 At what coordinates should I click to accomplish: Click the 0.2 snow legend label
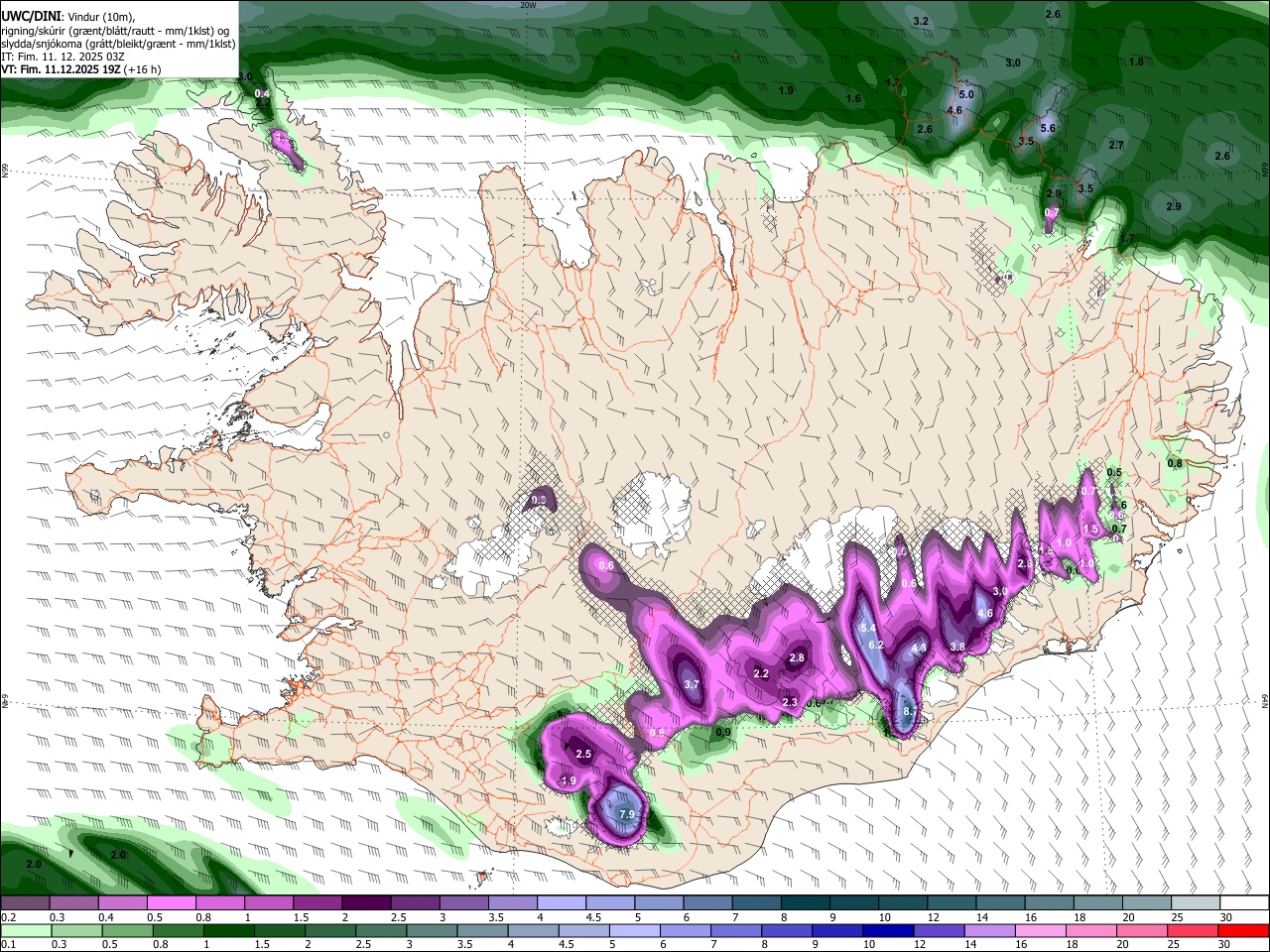(x=8, y=917)
